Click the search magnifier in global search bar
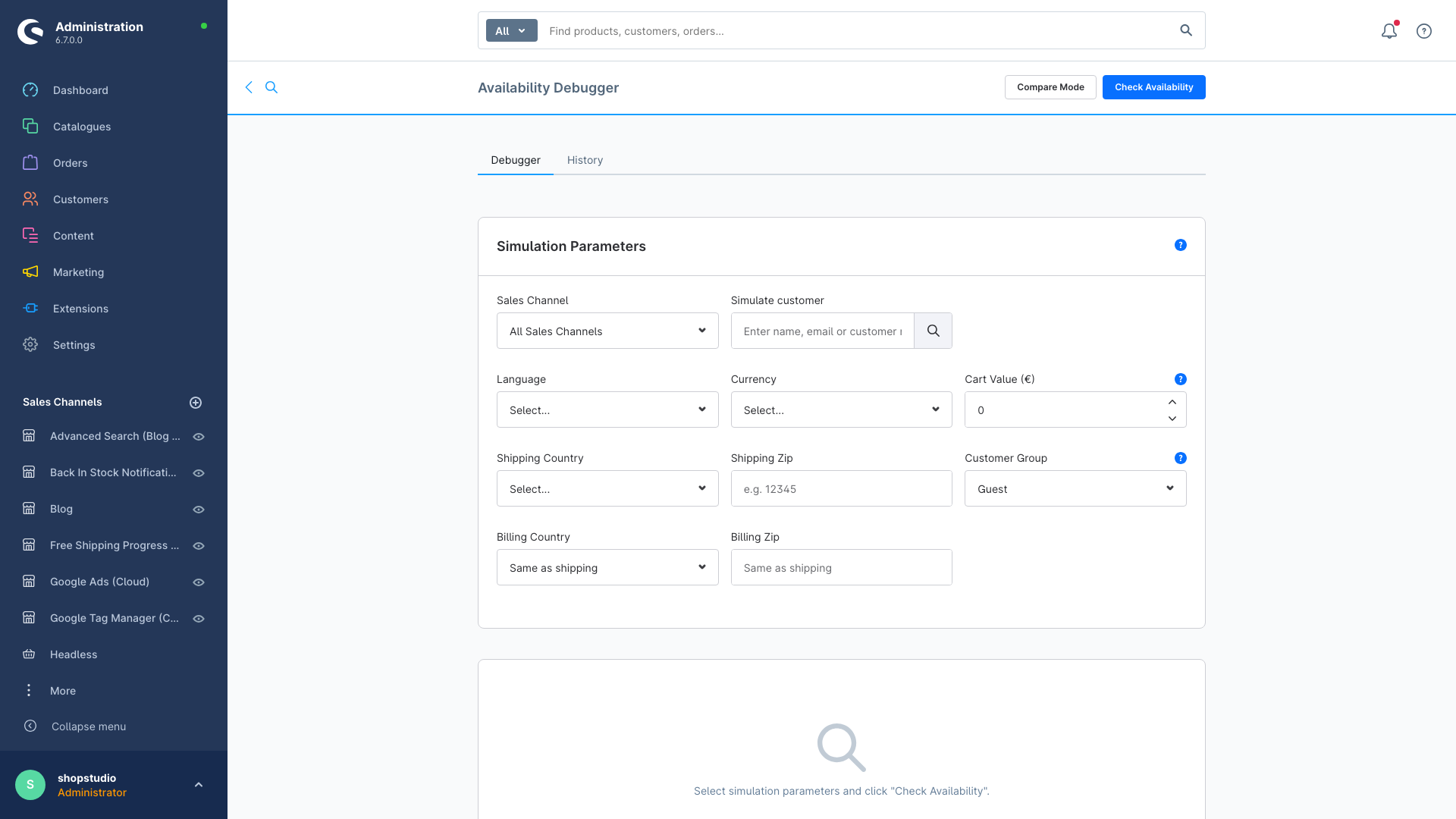The width and height of the screenshot is (1456, 819). coord(1186,30)
